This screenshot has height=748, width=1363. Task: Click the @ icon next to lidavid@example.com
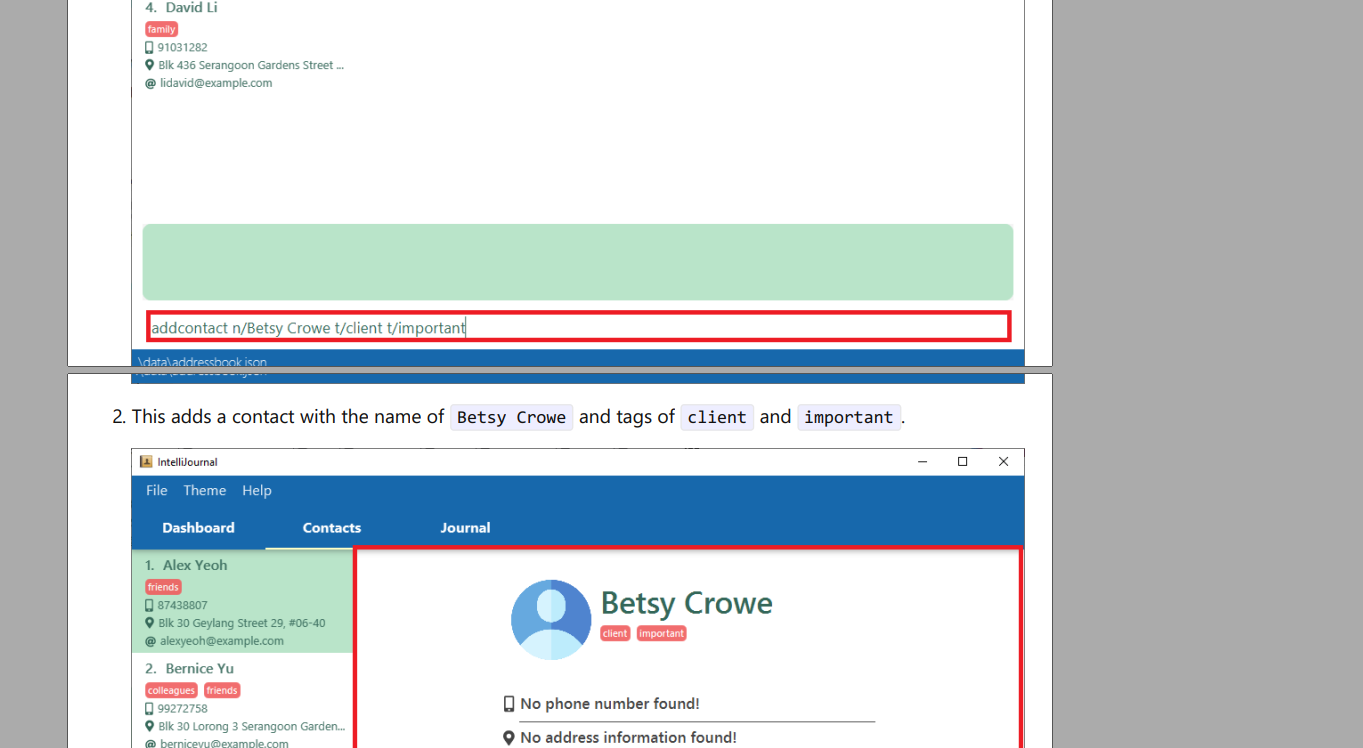150,83
